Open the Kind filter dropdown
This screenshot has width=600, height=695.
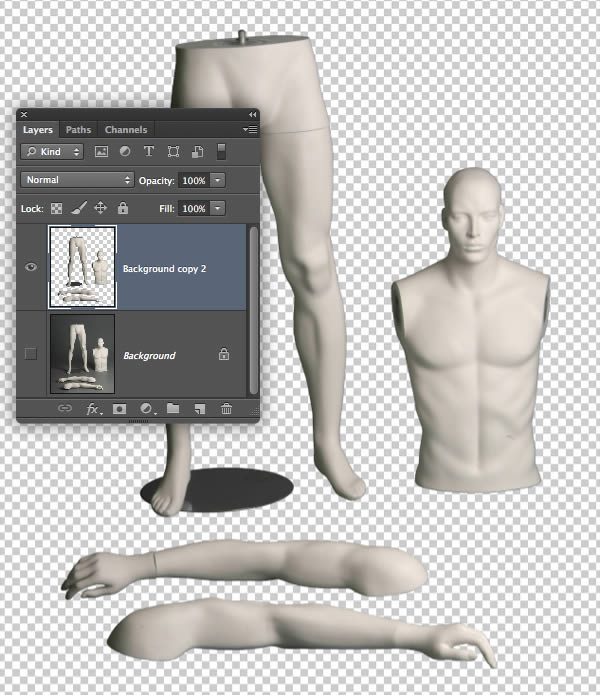coord(52,152)
